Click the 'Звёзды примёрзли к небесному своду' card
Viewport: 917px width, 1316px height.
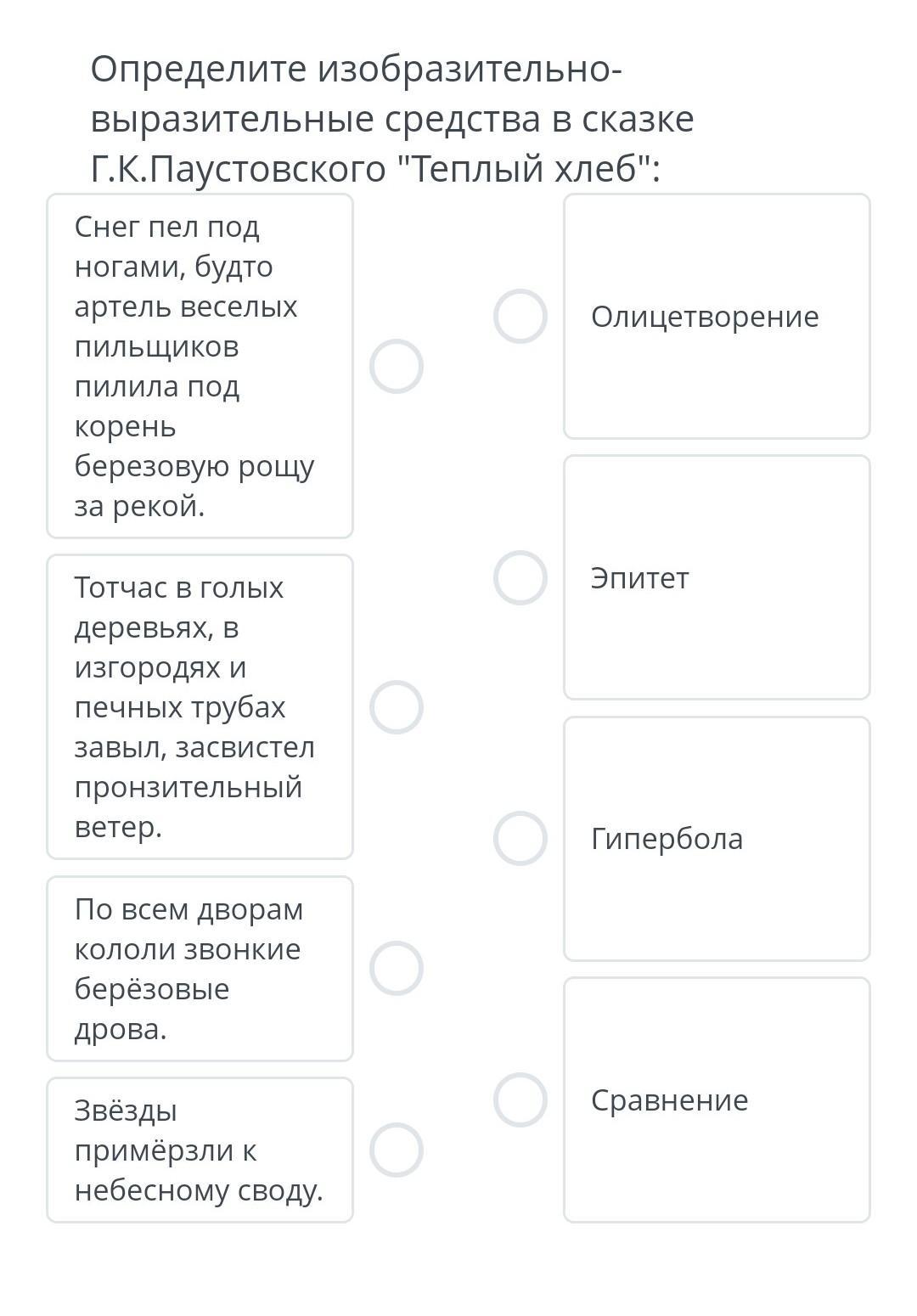point(200,1150)
